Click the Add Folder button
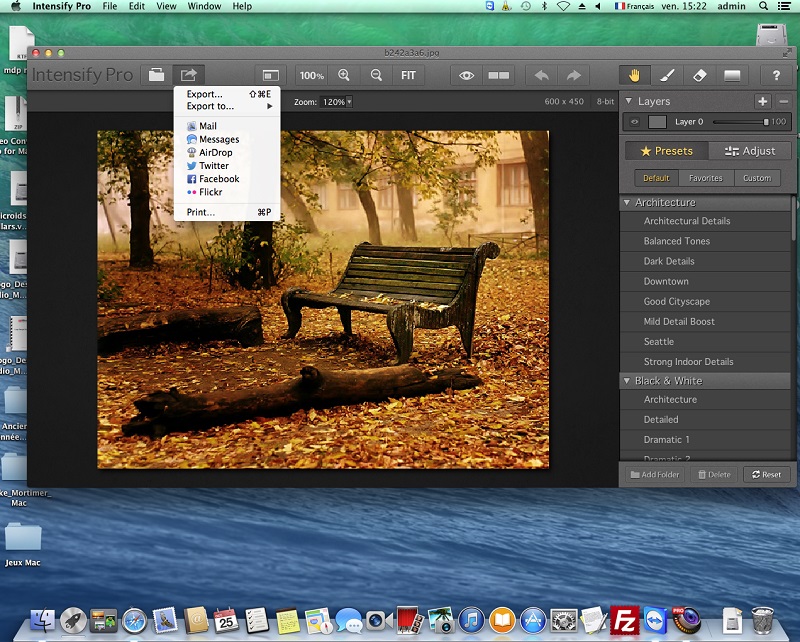 click(656, 475)
